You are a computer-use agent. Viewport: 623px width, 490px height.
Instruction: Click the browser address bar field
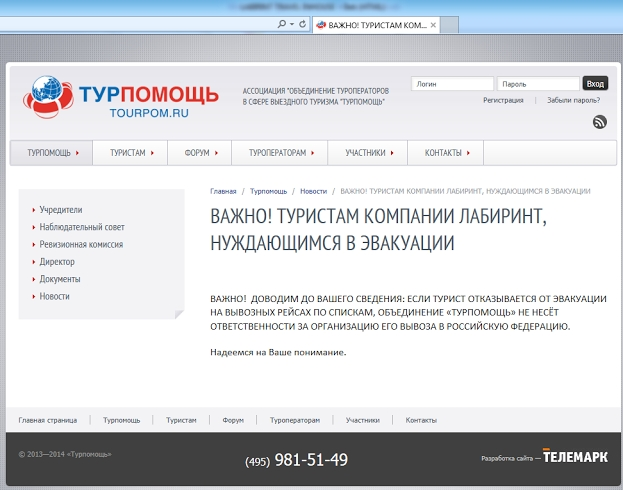pyautogui.click(x=137, y=24)
